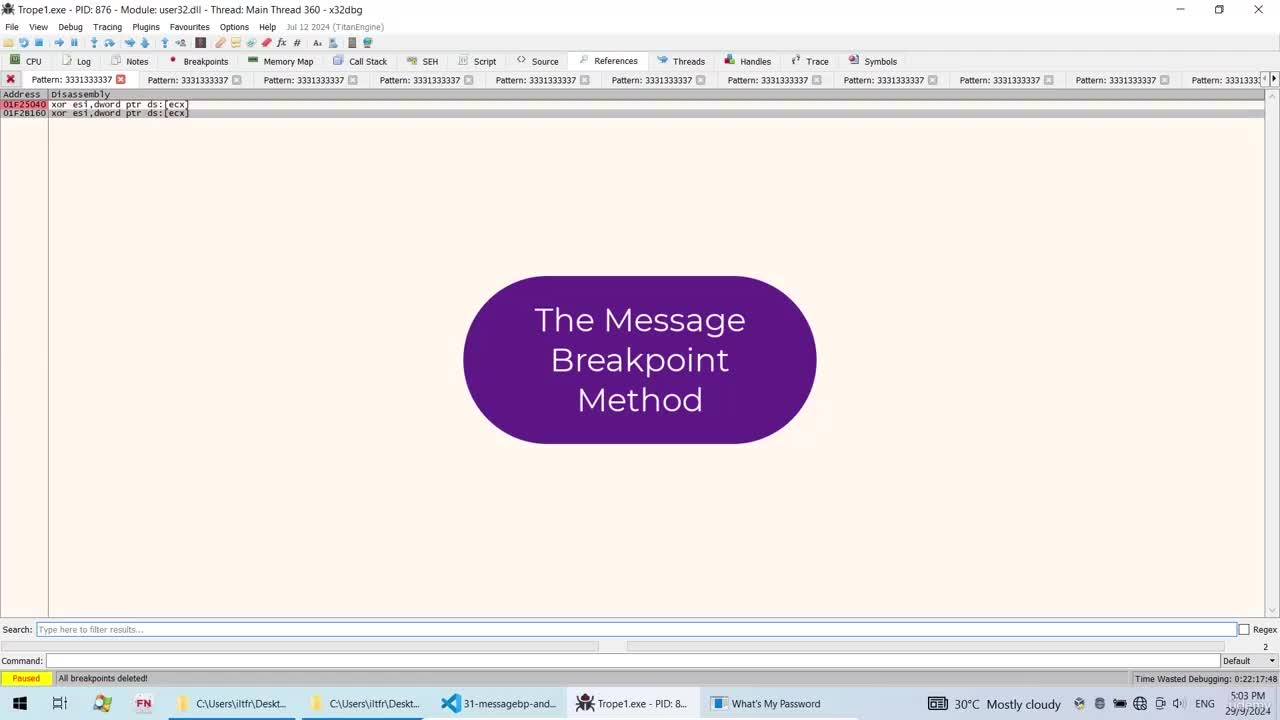The image size is (1280, 720).
Task: Open the Patches bandage icon
Action: pos(220,43)
